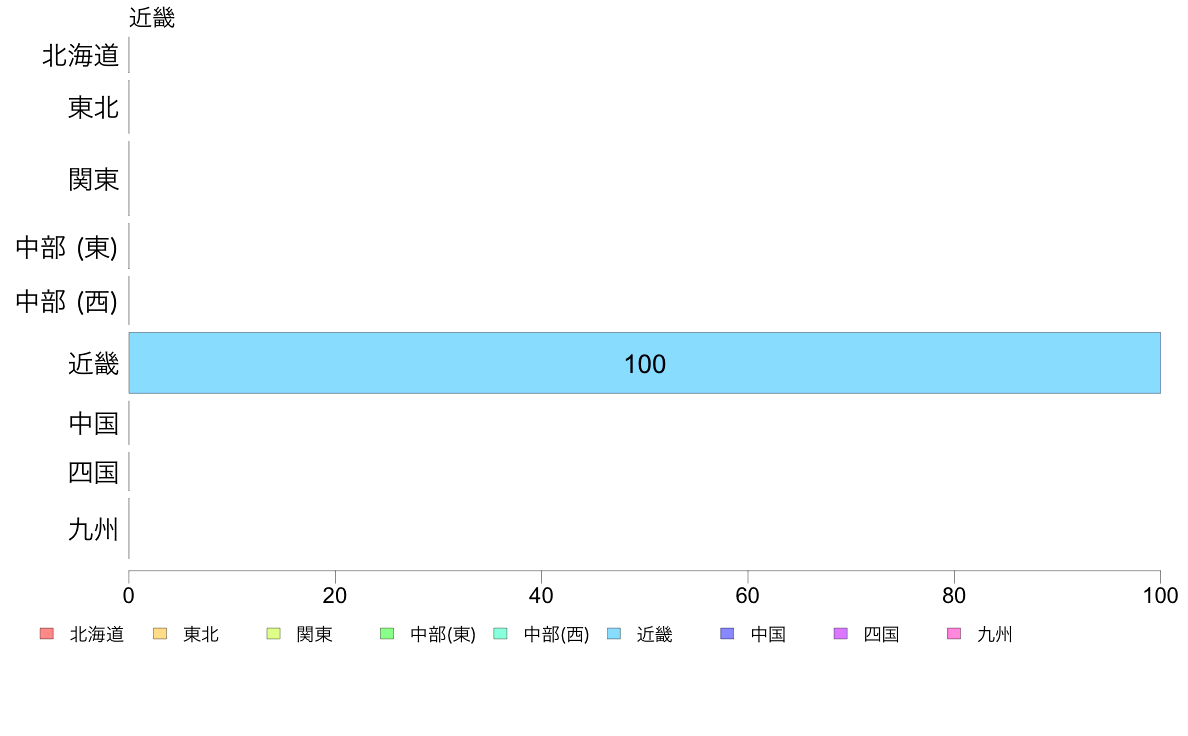Click the 東北 y-axis label
The image size is (1188, 736).
[x=93, y=108]
